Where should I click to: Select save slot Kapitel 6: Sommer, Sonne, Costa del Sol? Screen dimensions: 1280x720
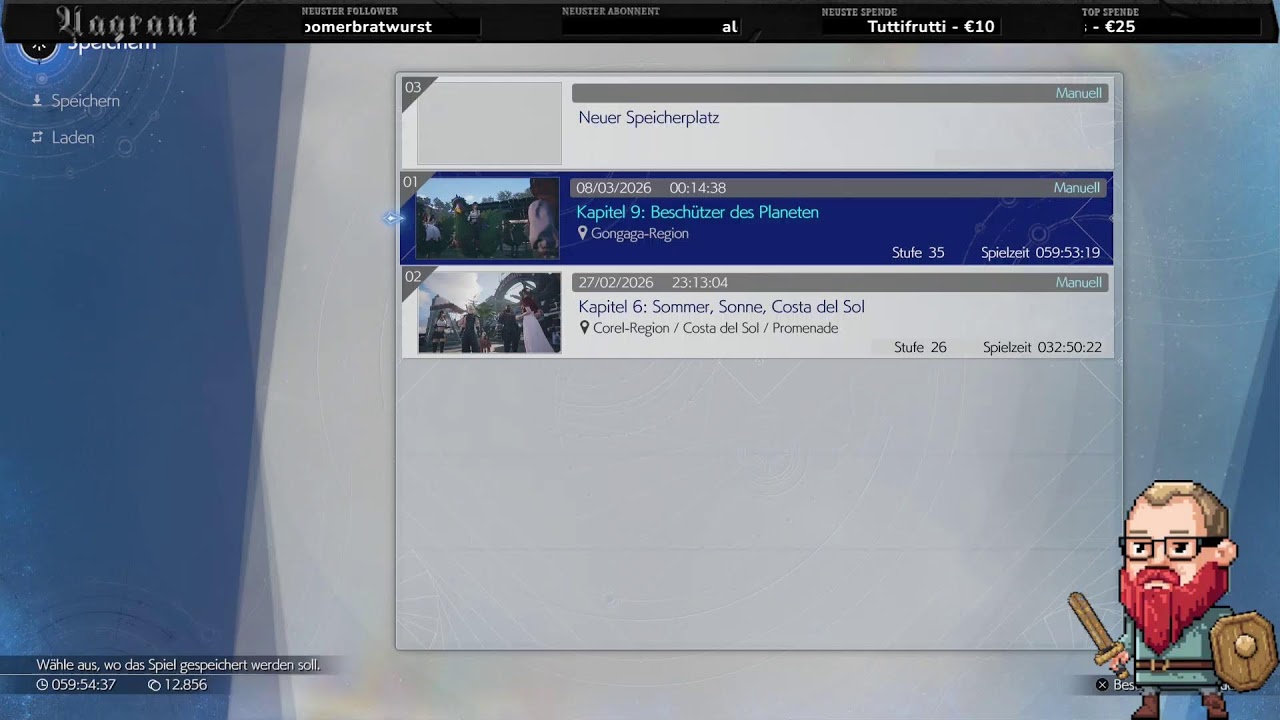click(757, 312)
